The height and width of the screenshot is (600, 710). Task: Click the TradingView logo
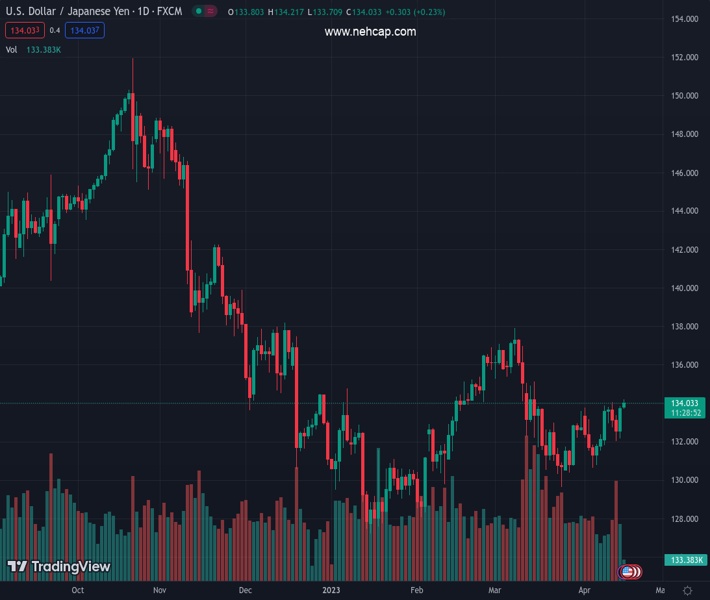click(58, 567)
